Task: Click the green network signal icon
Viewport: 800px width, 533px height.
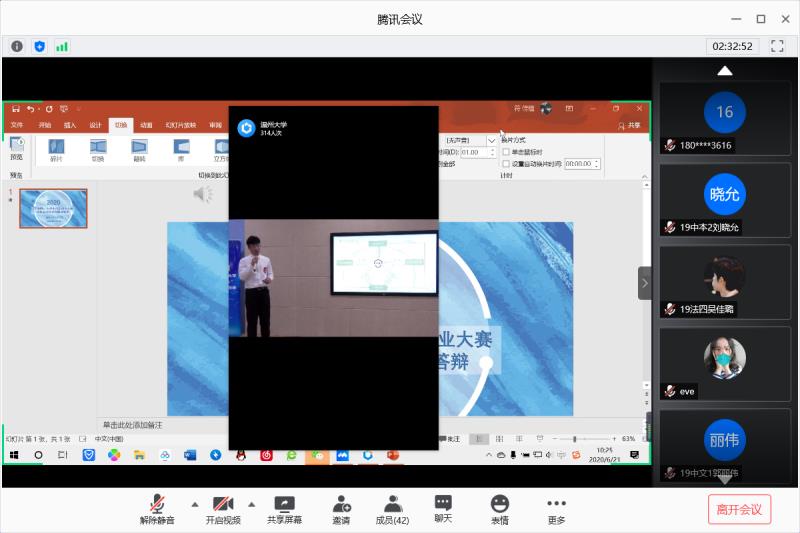Action: click(62, 46)
